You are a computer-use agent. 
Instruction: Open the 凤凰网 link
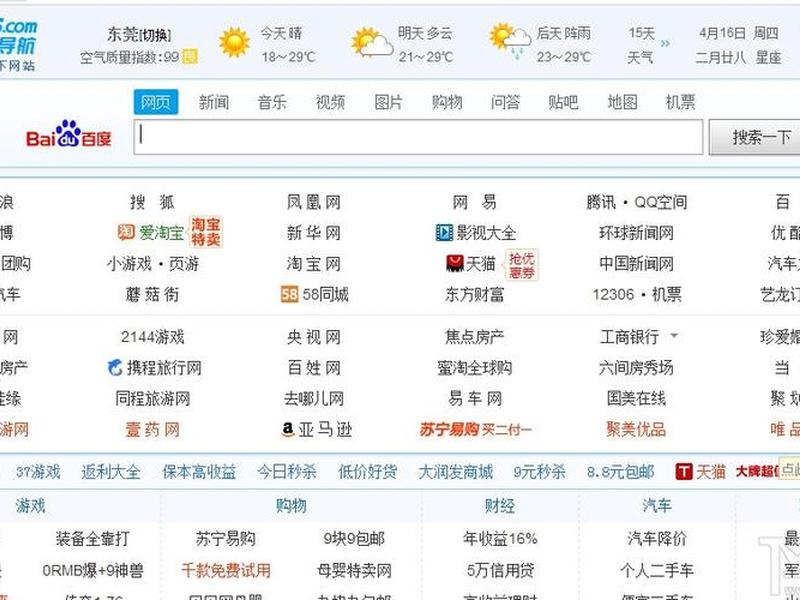[313, 202]
